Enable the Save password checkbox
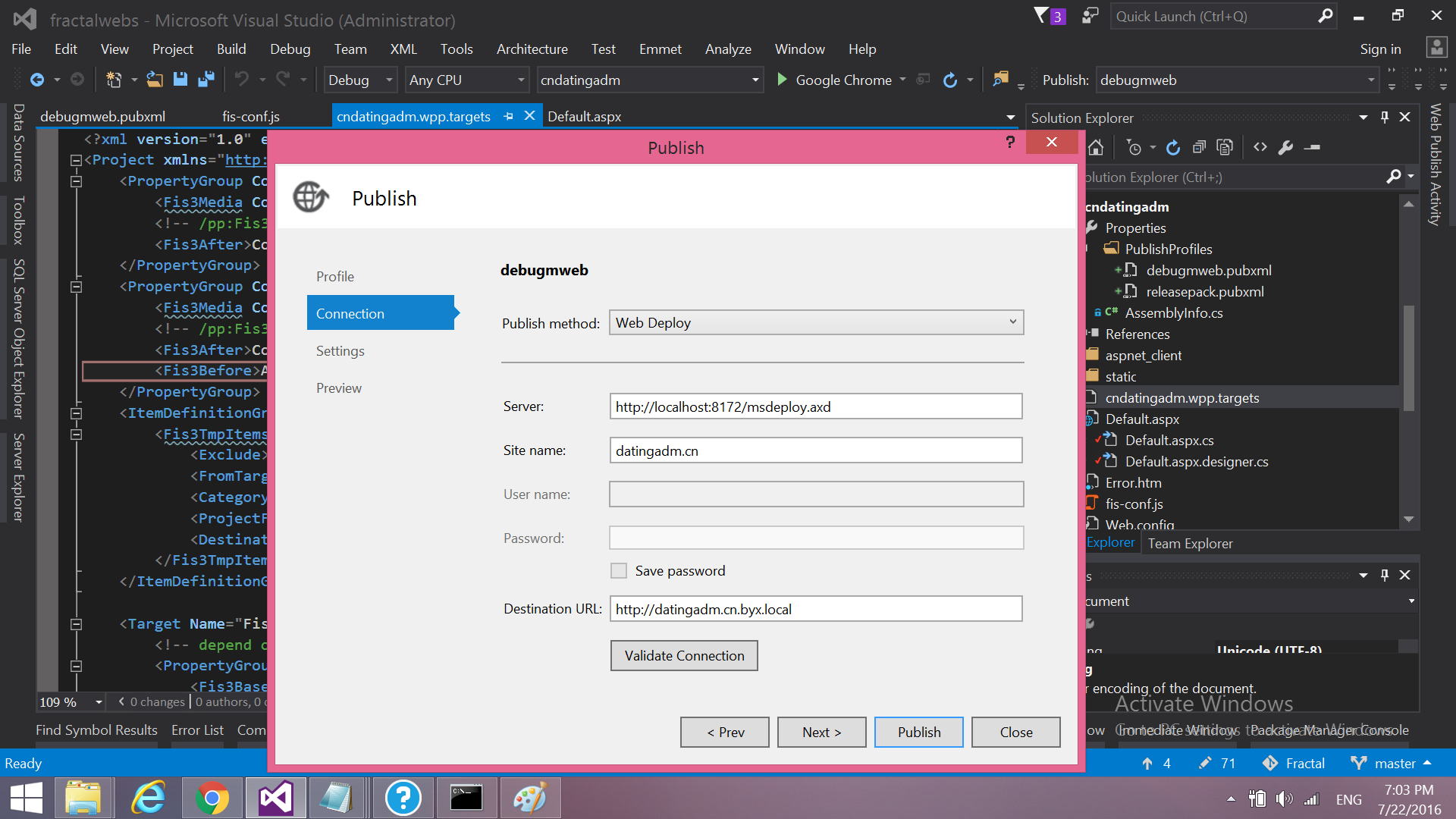1456x819 pixels. (618, 570)
